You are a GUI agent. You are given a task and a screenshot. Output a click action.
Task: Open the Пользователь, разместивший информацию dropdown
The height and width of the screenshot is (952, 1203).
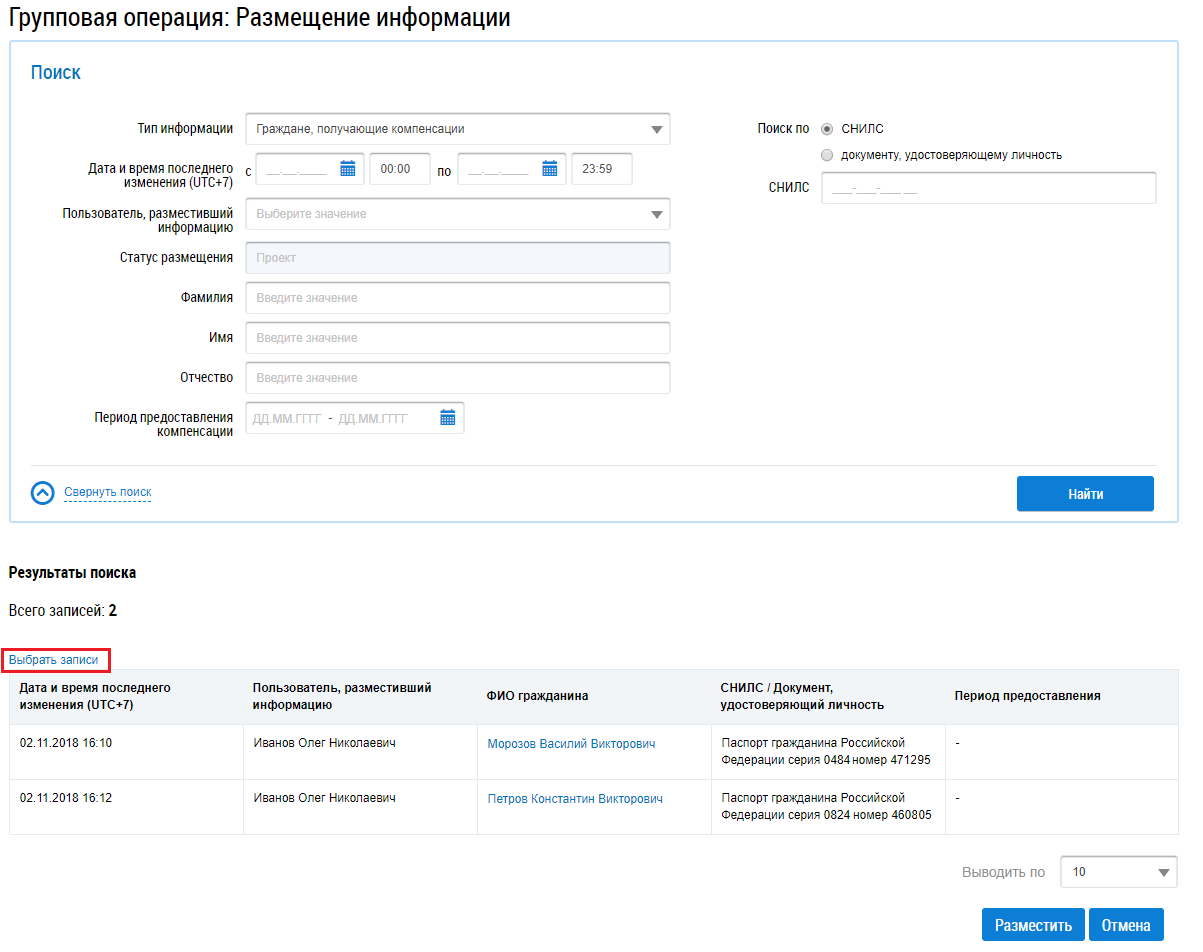457,214
